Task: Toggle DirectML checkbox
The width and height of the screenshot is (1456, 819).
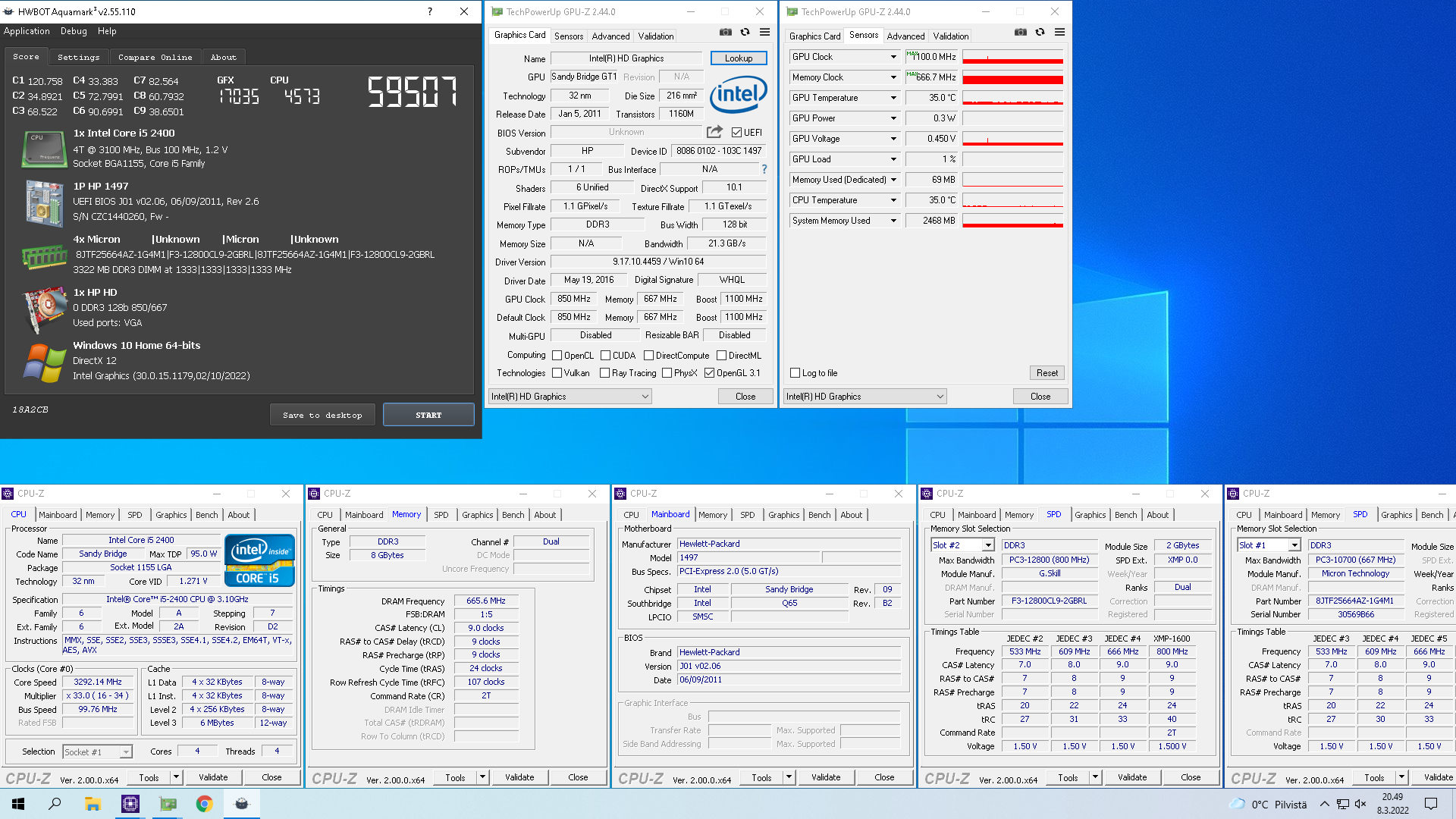Action: coord(722,356)
